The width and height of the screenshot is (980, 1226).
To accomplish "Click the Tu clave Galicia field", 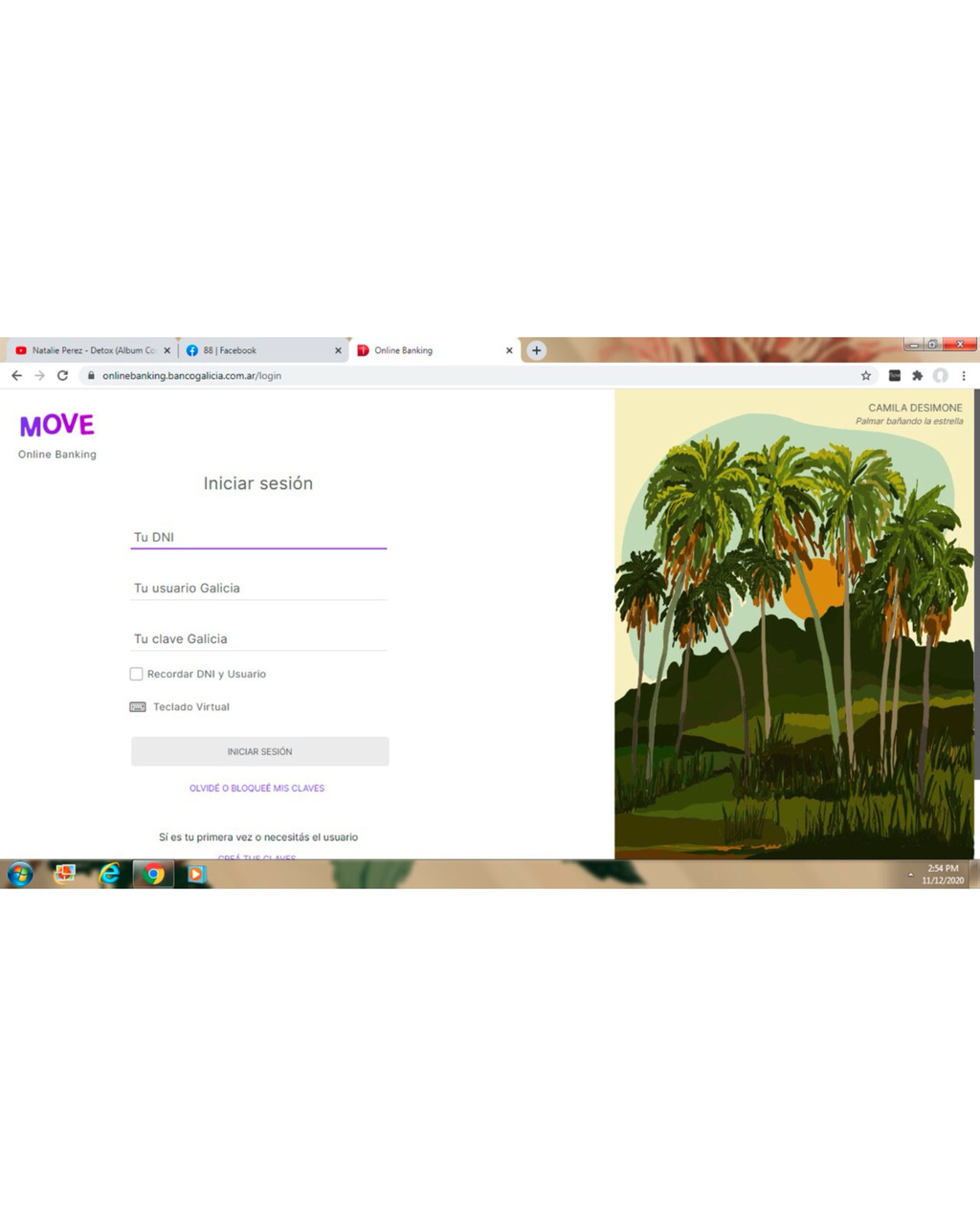I will pyautogui.click(x=258, y=638).
